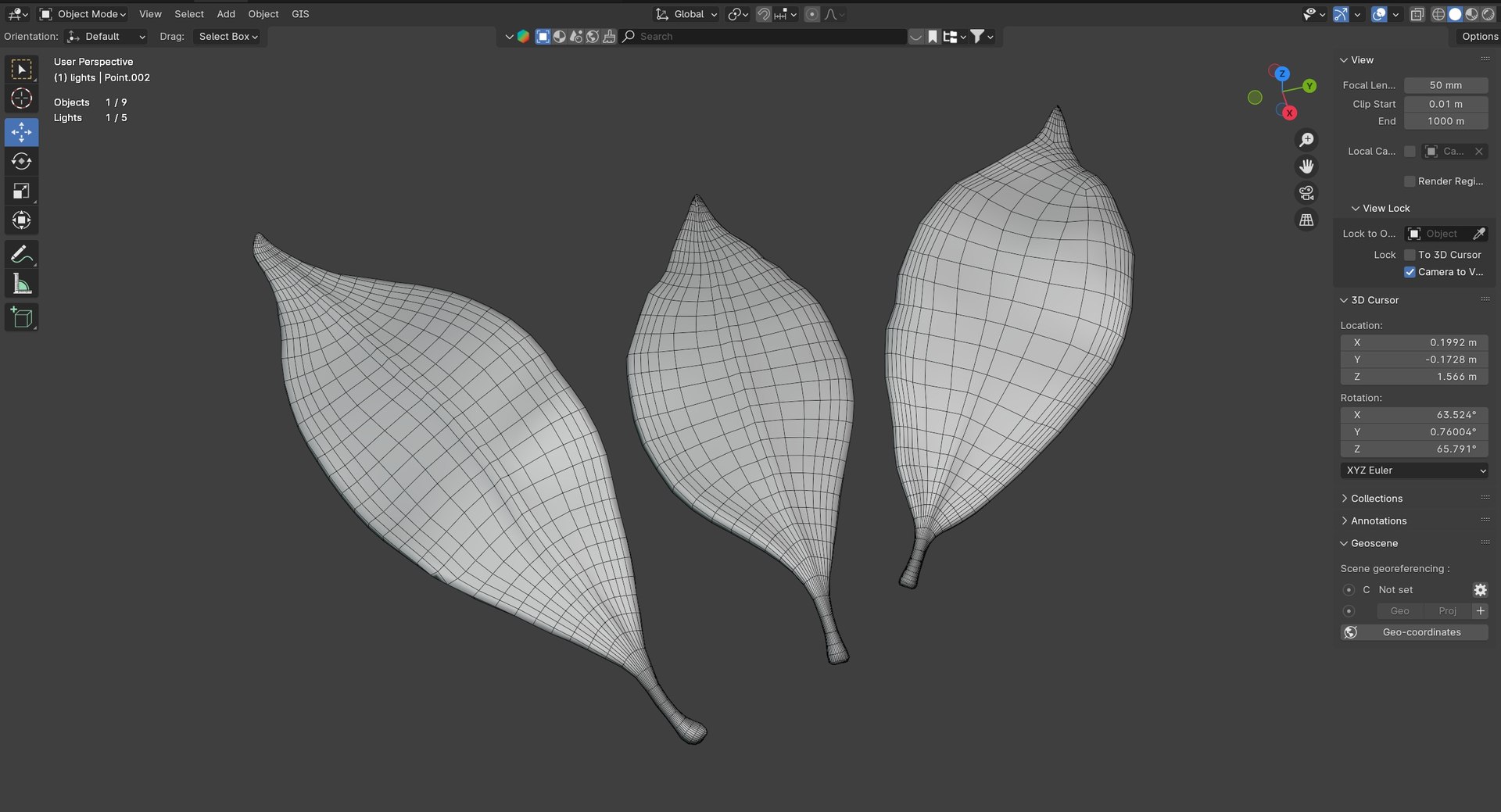Open the Object Mode dropdown
This screenshot has width=1501, height=812.
[x=83, y=14]
